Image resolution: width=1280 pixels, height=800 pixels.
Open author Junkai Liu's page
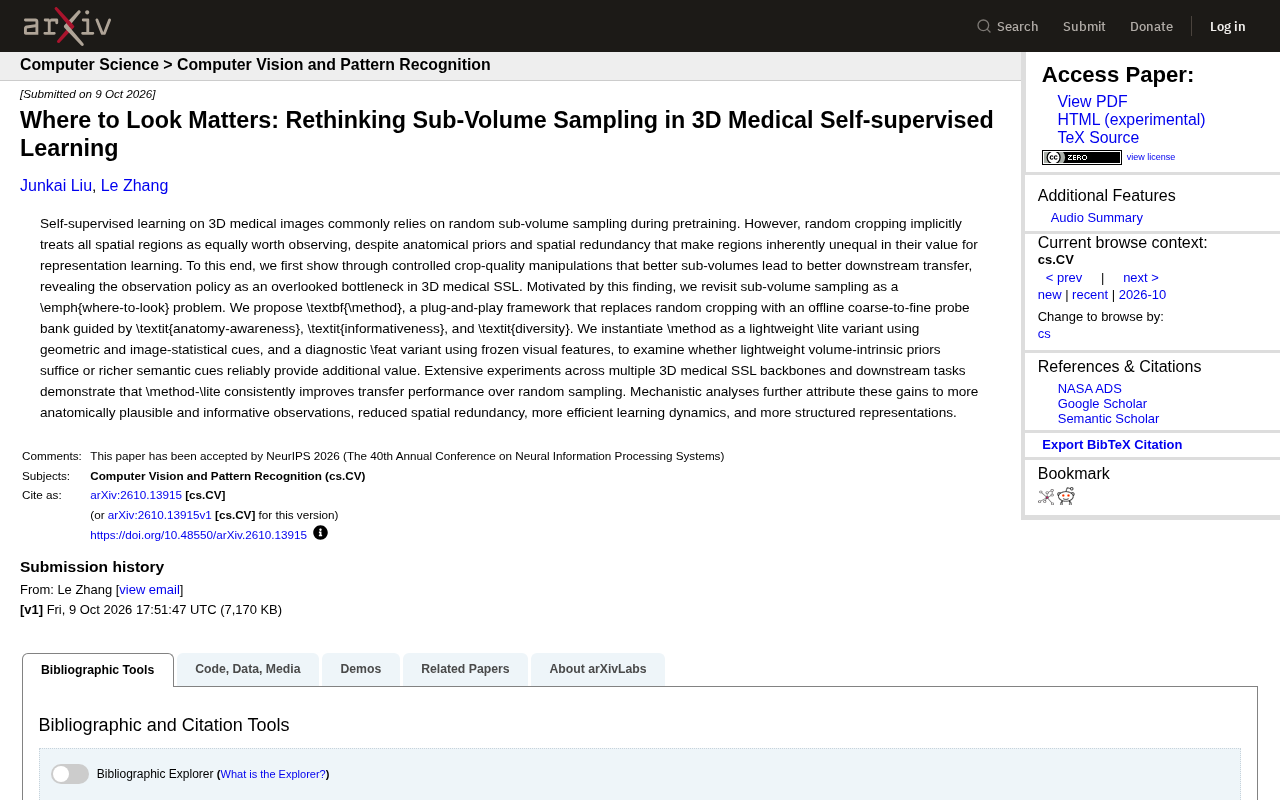[x=56, y=186]
